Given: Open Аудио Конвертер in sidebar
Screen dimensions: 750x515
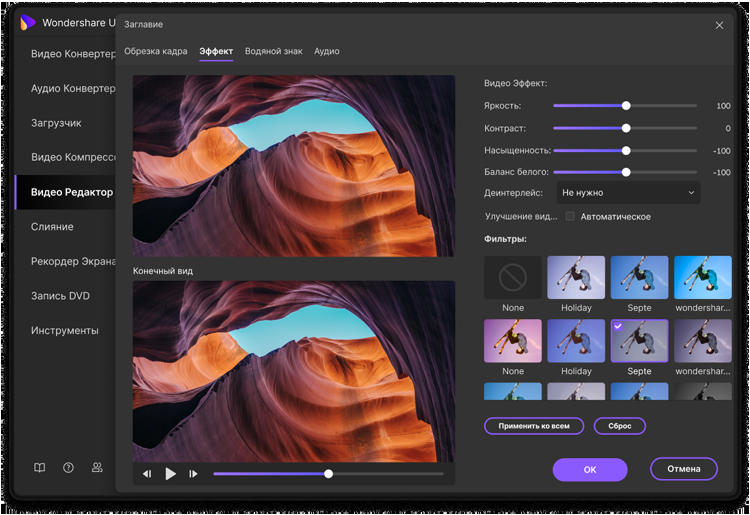Looking at the screenshot, I should pyautogui.click(x=66, y=88).
